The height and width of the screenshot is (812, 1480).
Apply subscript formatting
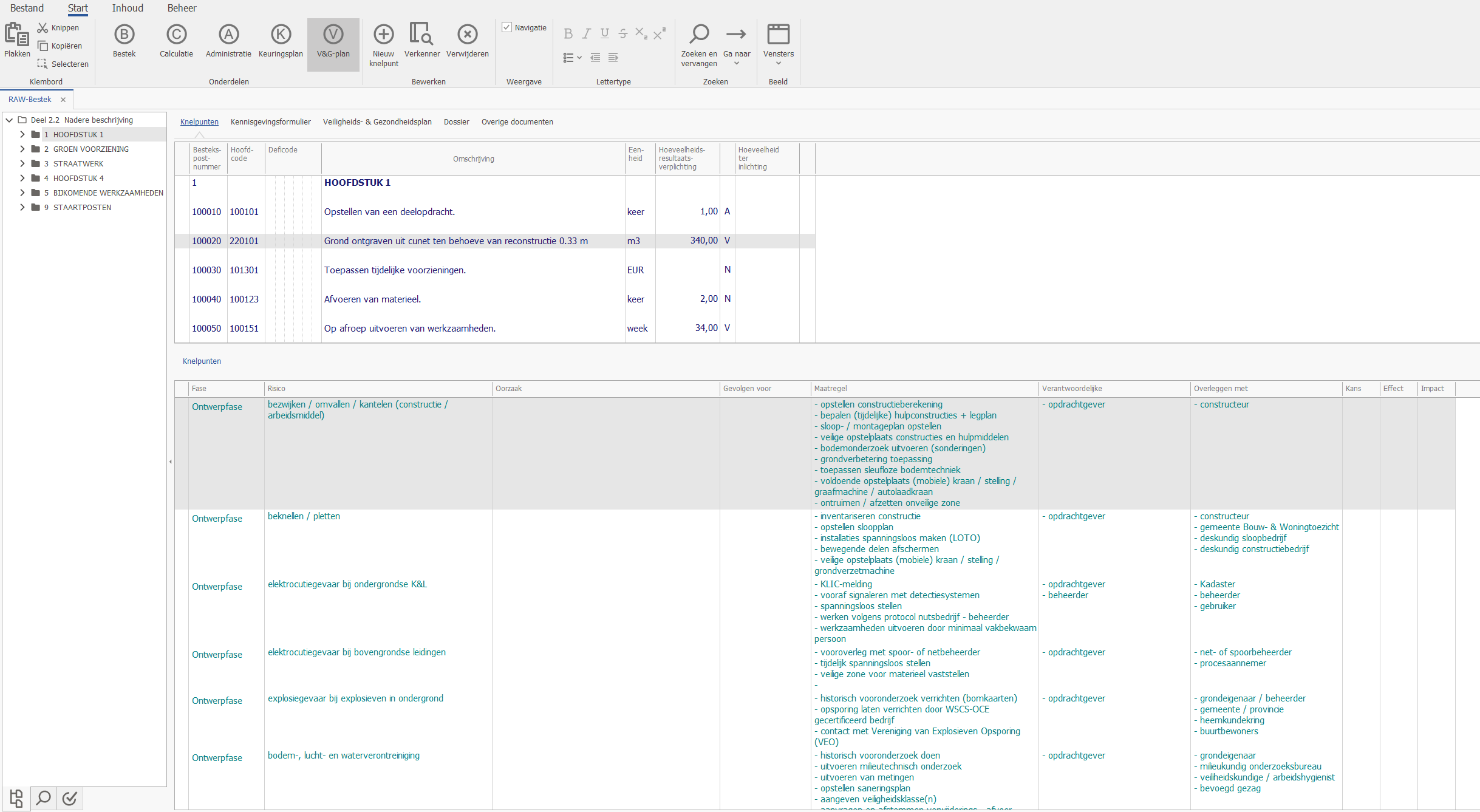point(641,34)
